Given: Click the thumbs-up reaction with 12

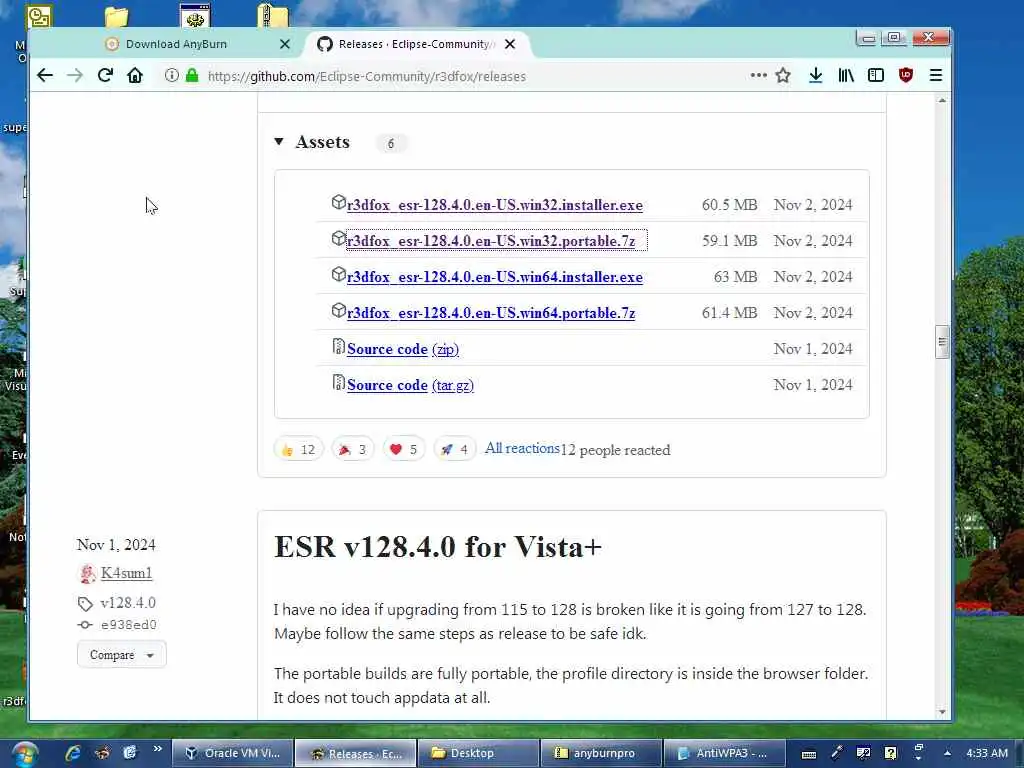Looking at the screenshot, I should tap(298, 449).
